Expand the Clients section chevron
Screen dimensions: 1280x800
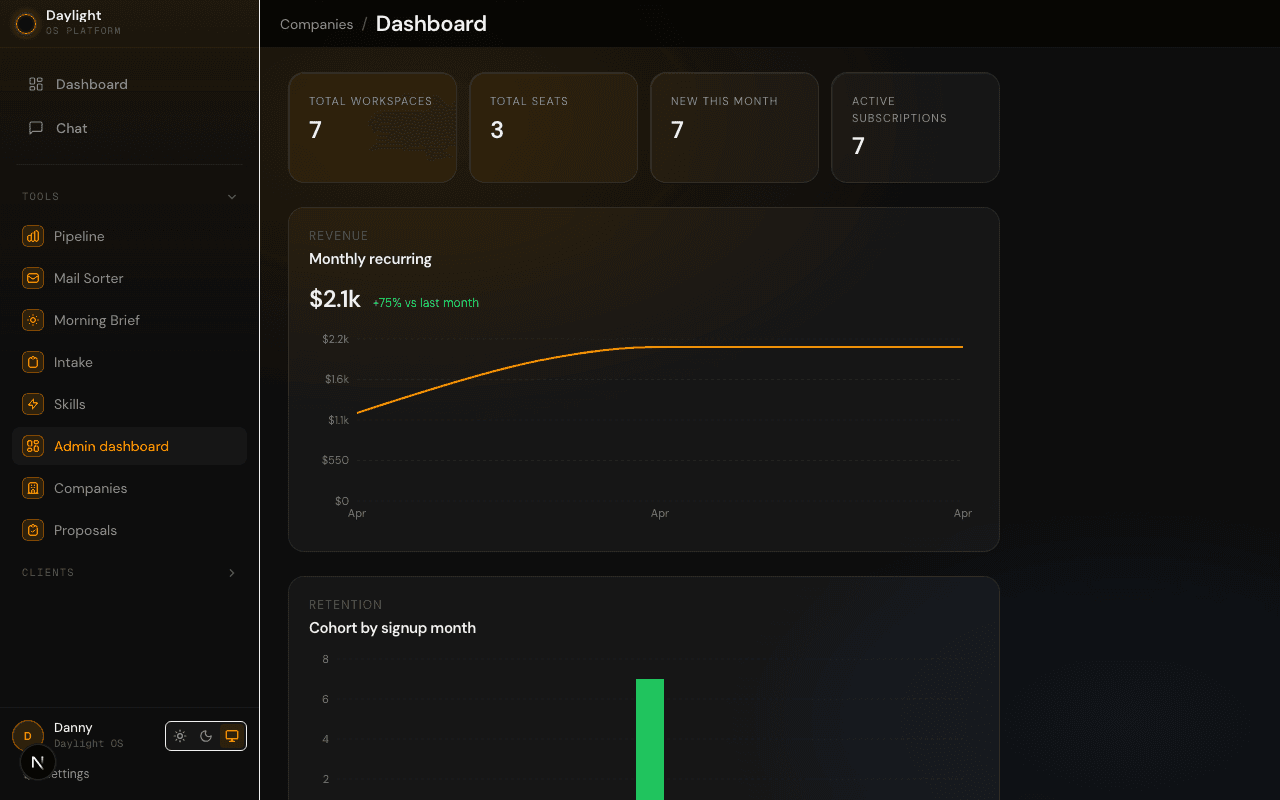[x=232, y=573]
